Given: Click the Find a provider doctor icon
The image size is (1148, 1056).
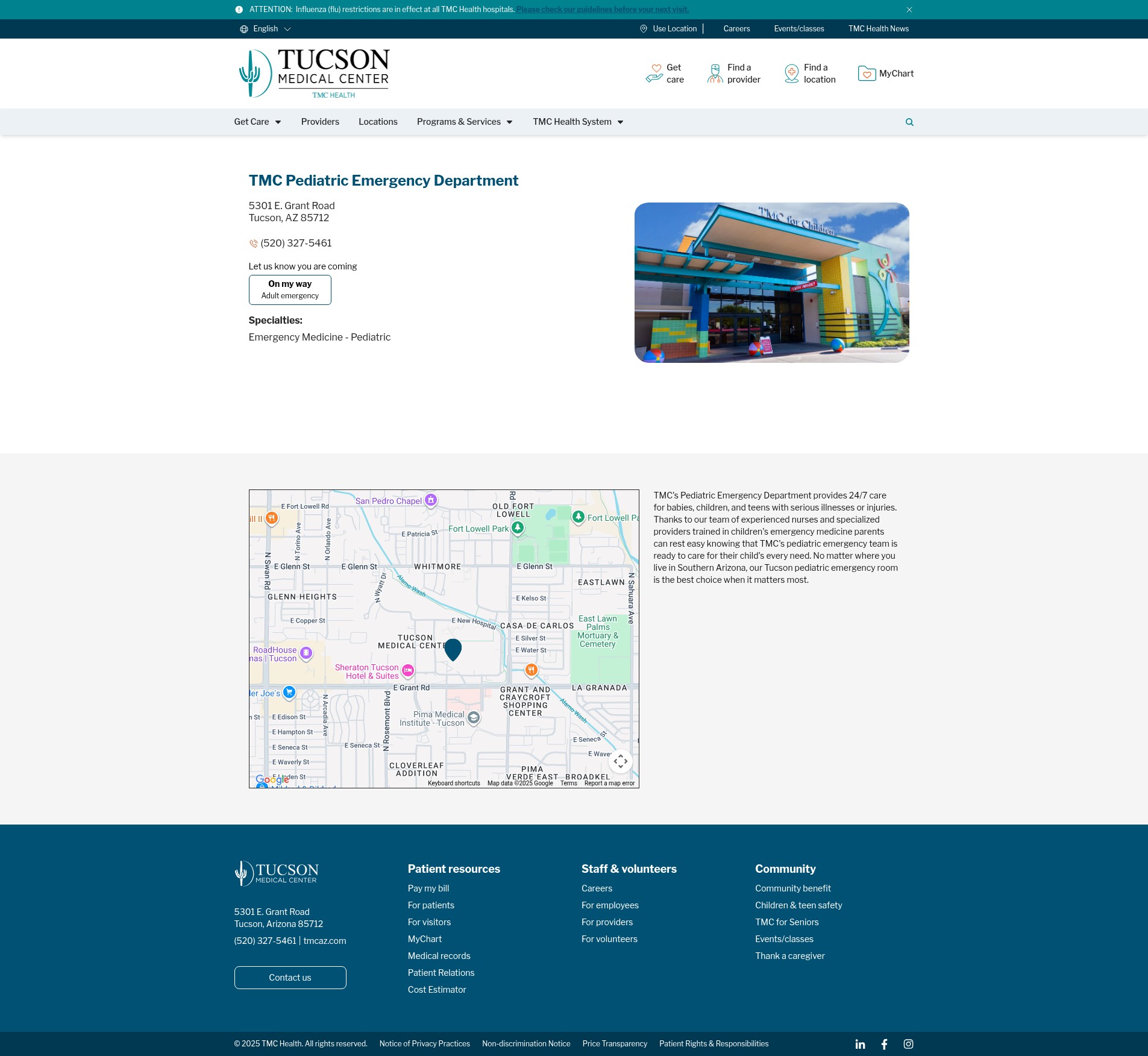Looking at the screenshot, I should click(715, 74).
